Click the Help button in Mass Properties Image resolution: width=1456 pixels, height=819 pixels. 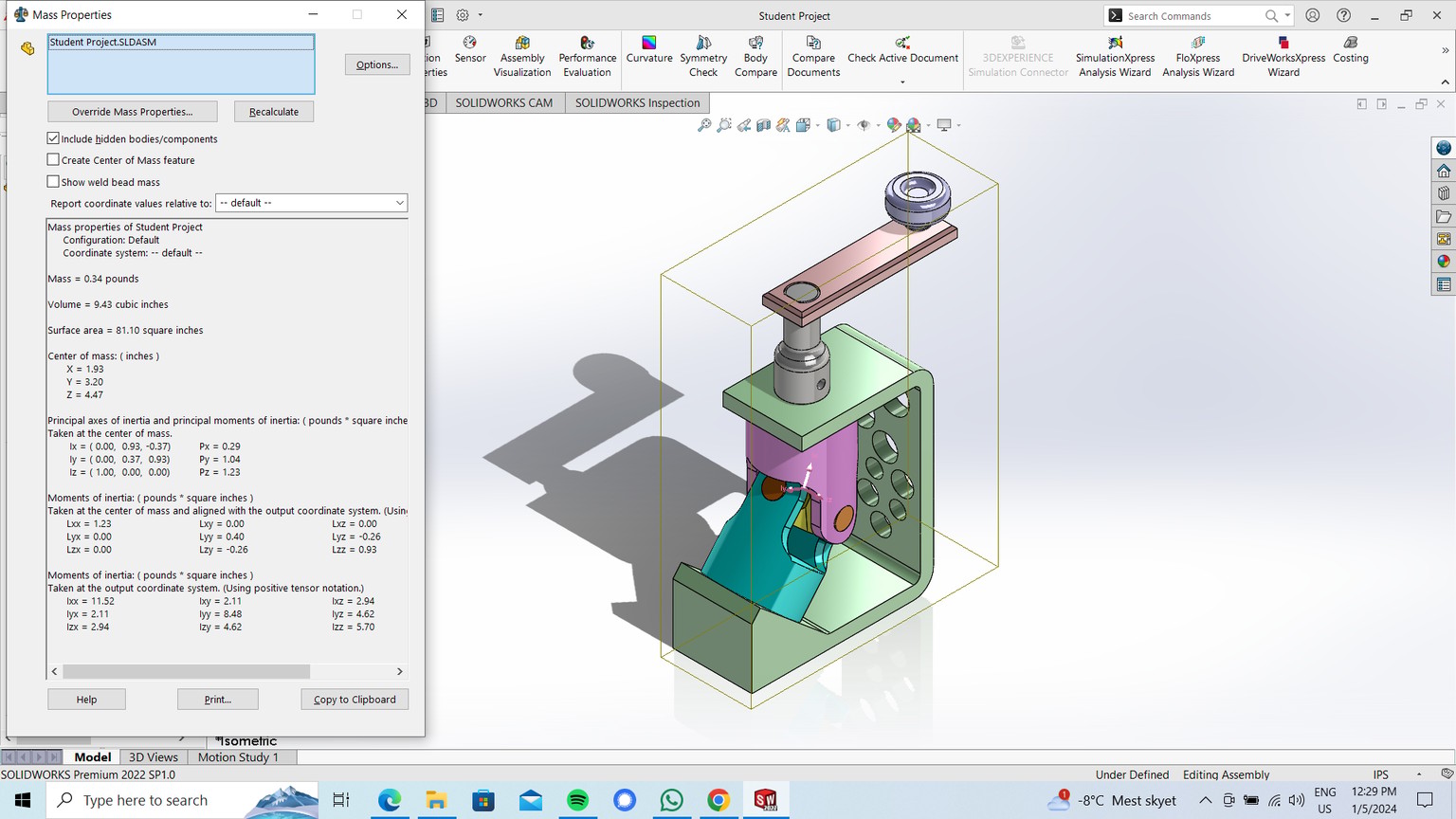click(86, 700)
